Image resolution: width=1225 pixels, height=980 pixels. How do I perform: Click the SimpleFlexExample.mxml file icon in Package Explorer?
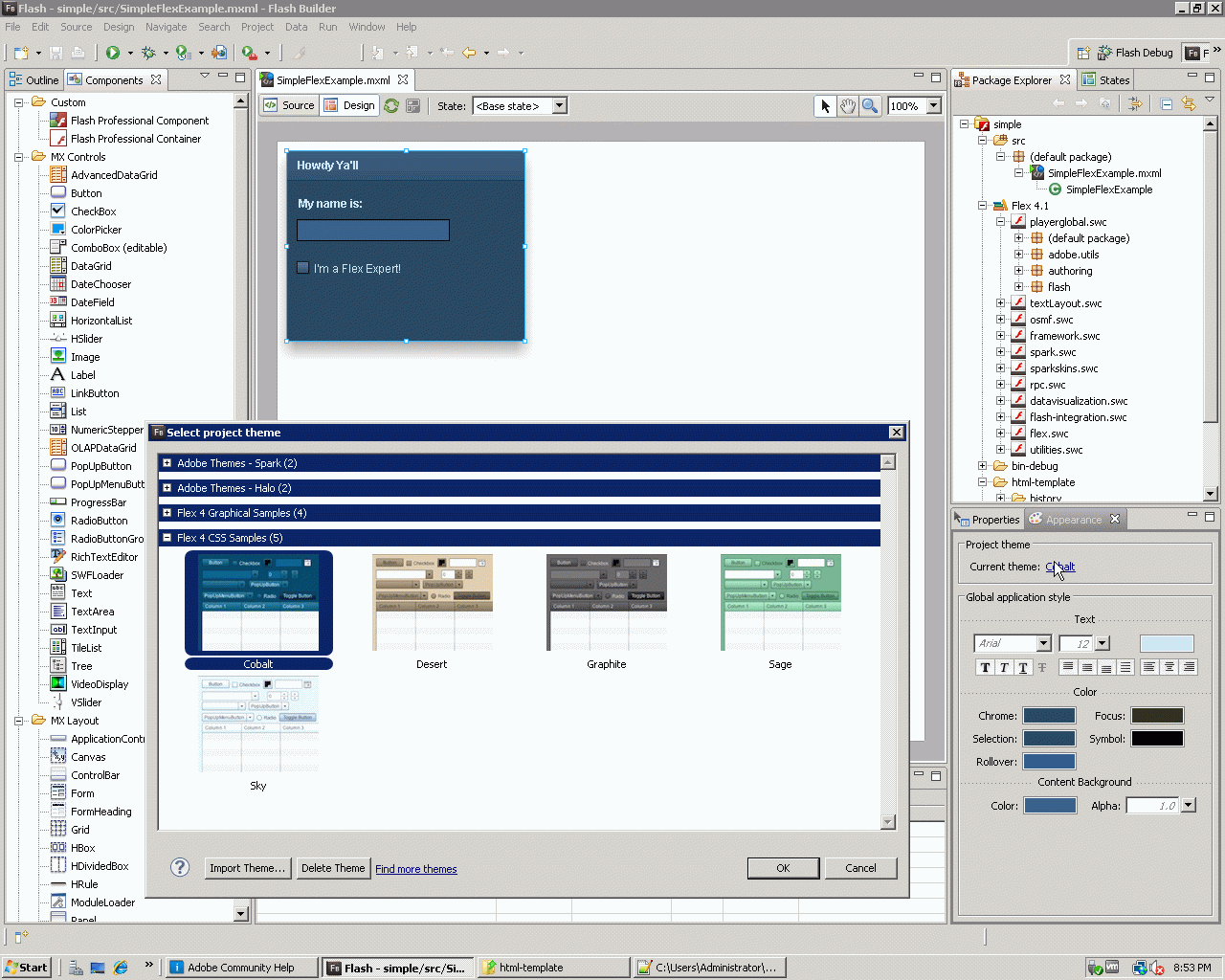click(1037, 173)
